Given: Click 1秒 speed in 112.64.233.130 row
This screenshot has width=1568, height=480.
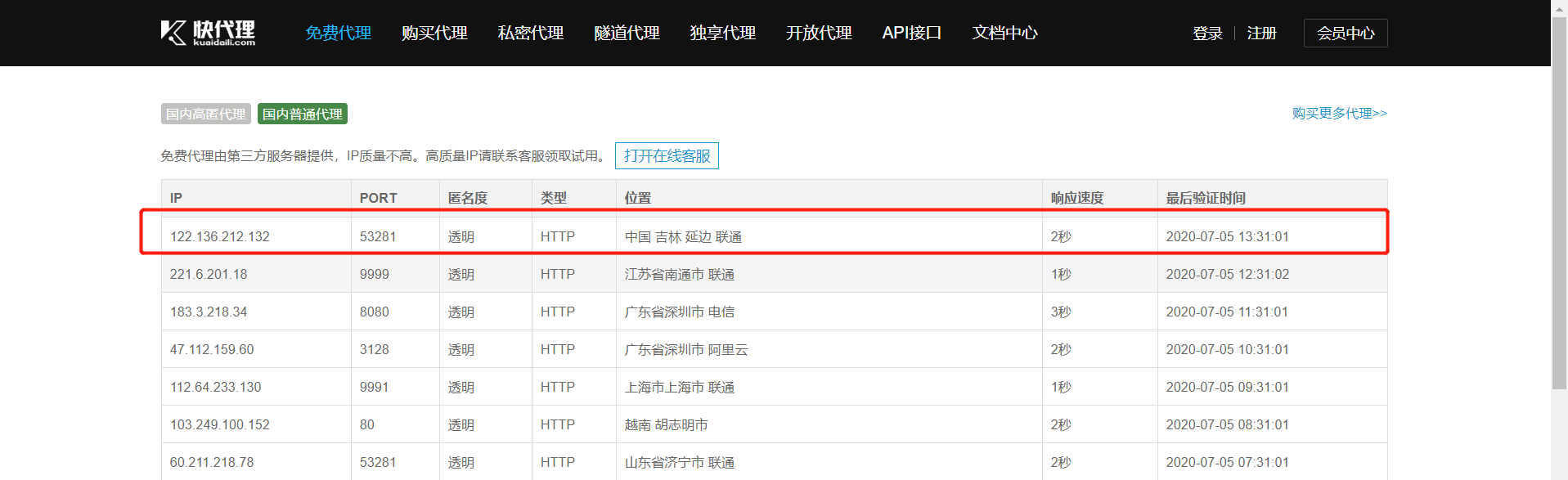Looking at the screenshot, I should coord(1061,387).
